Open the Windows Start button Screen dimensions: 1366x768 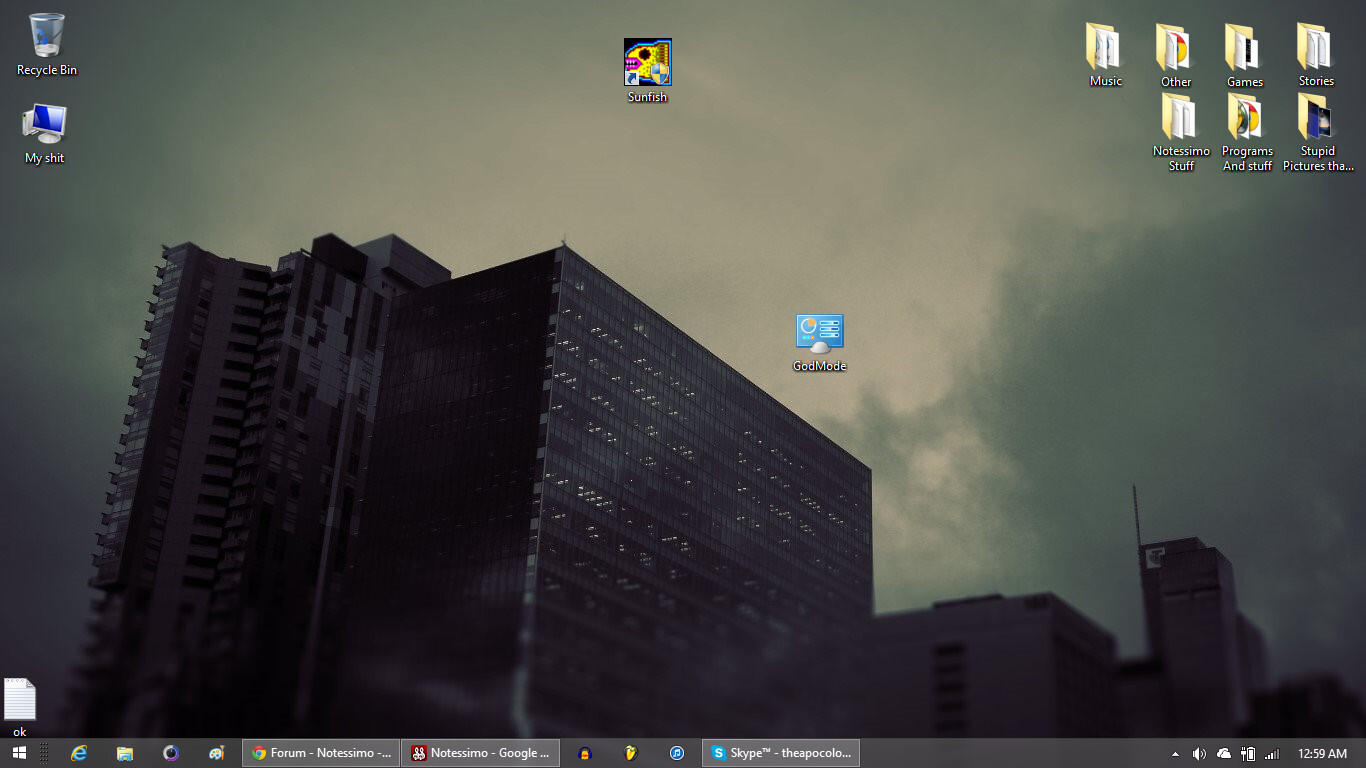point(19,753)
